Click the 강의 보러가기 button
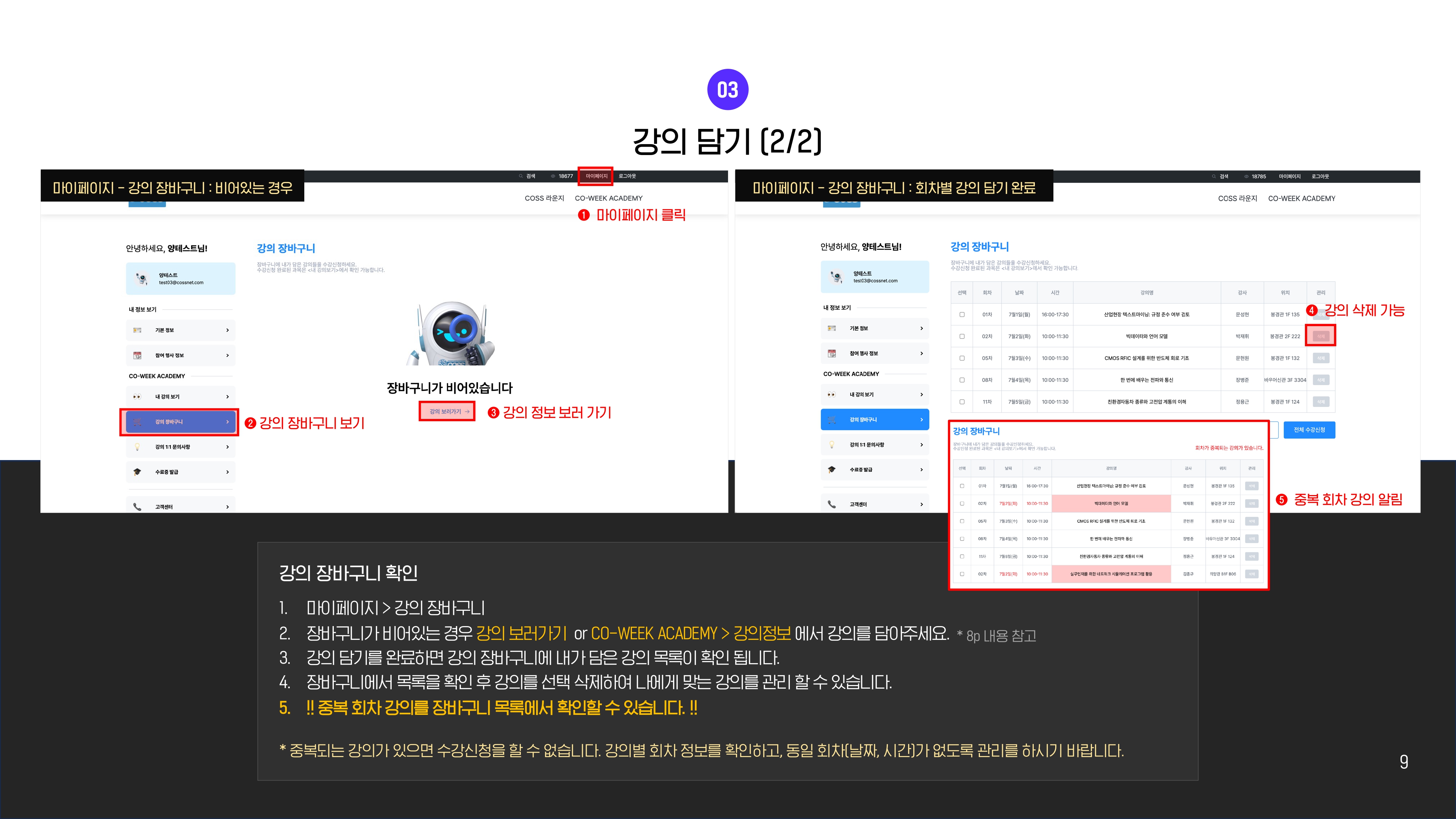This screenshot has width=1456, height=819. (x=447, y=411)
